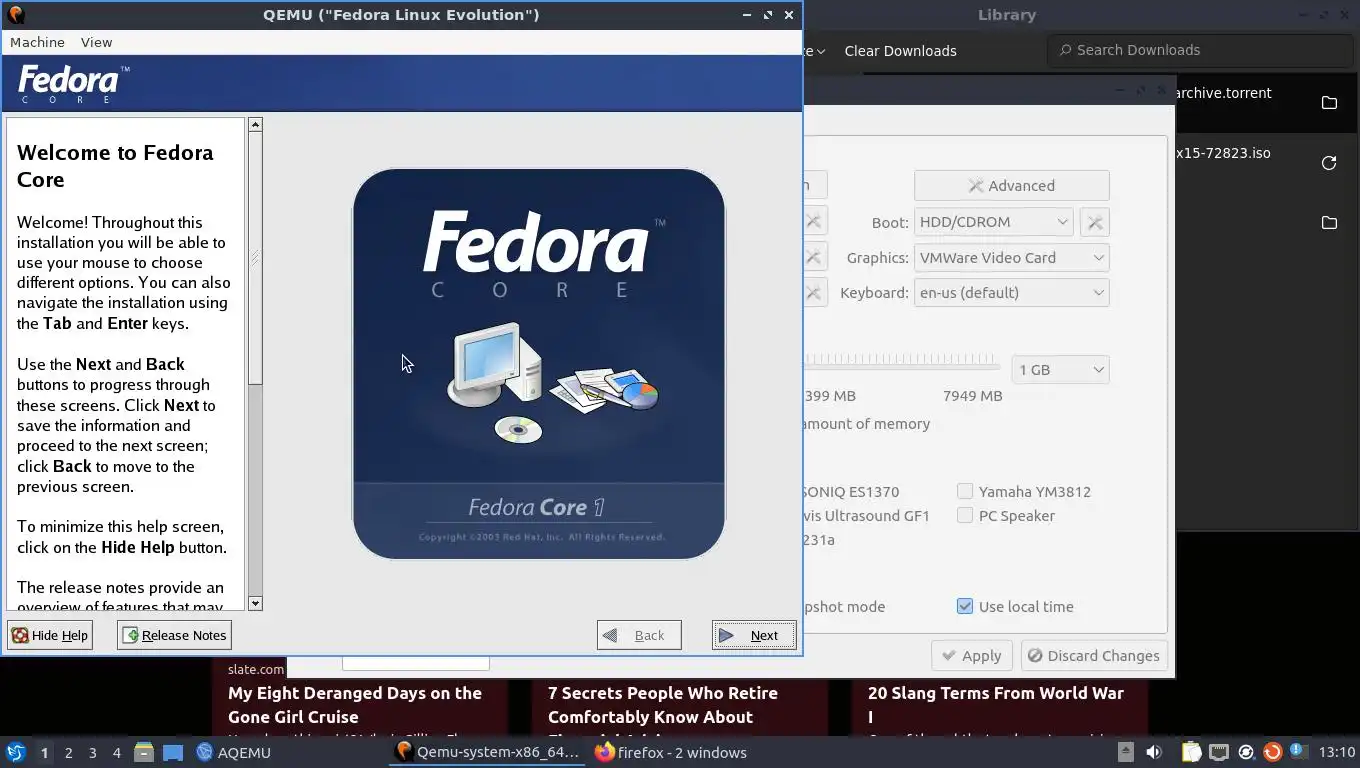The height and width of the screenshot is (768, 1360).
Task: Click the help panel vertical scrollbar thumb
Action: tap(255, 258)
